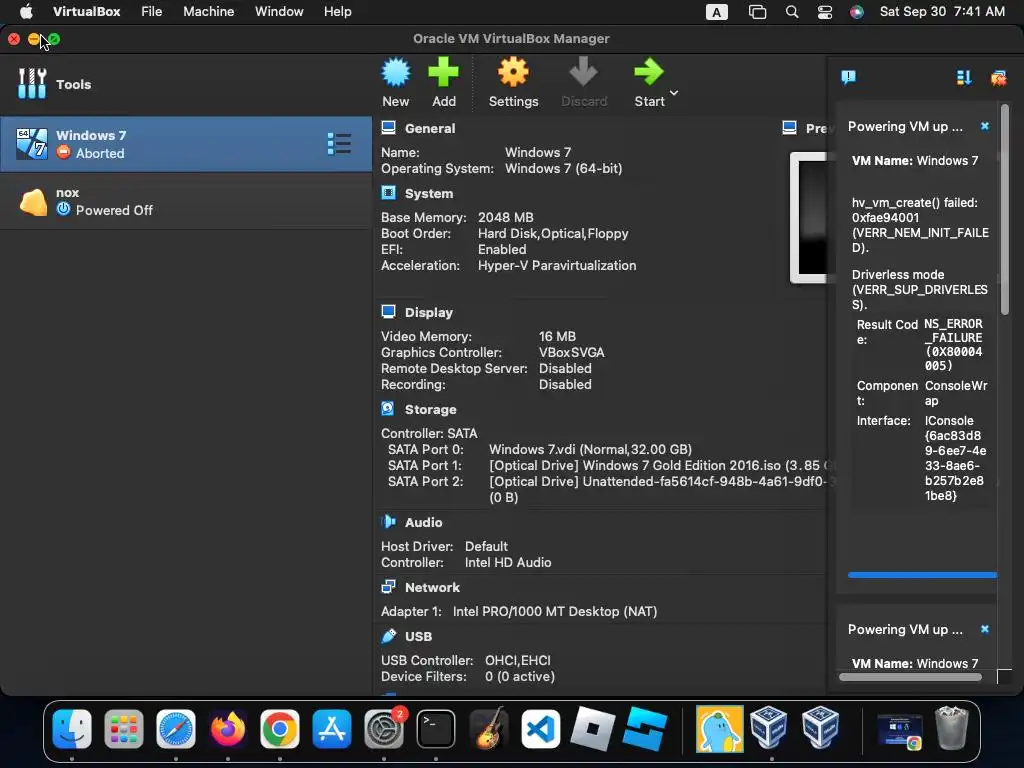Screen dimensions: 1024x768
Task: Click the VM Preview screen thumbnail
Action: [x=808, y=217]
